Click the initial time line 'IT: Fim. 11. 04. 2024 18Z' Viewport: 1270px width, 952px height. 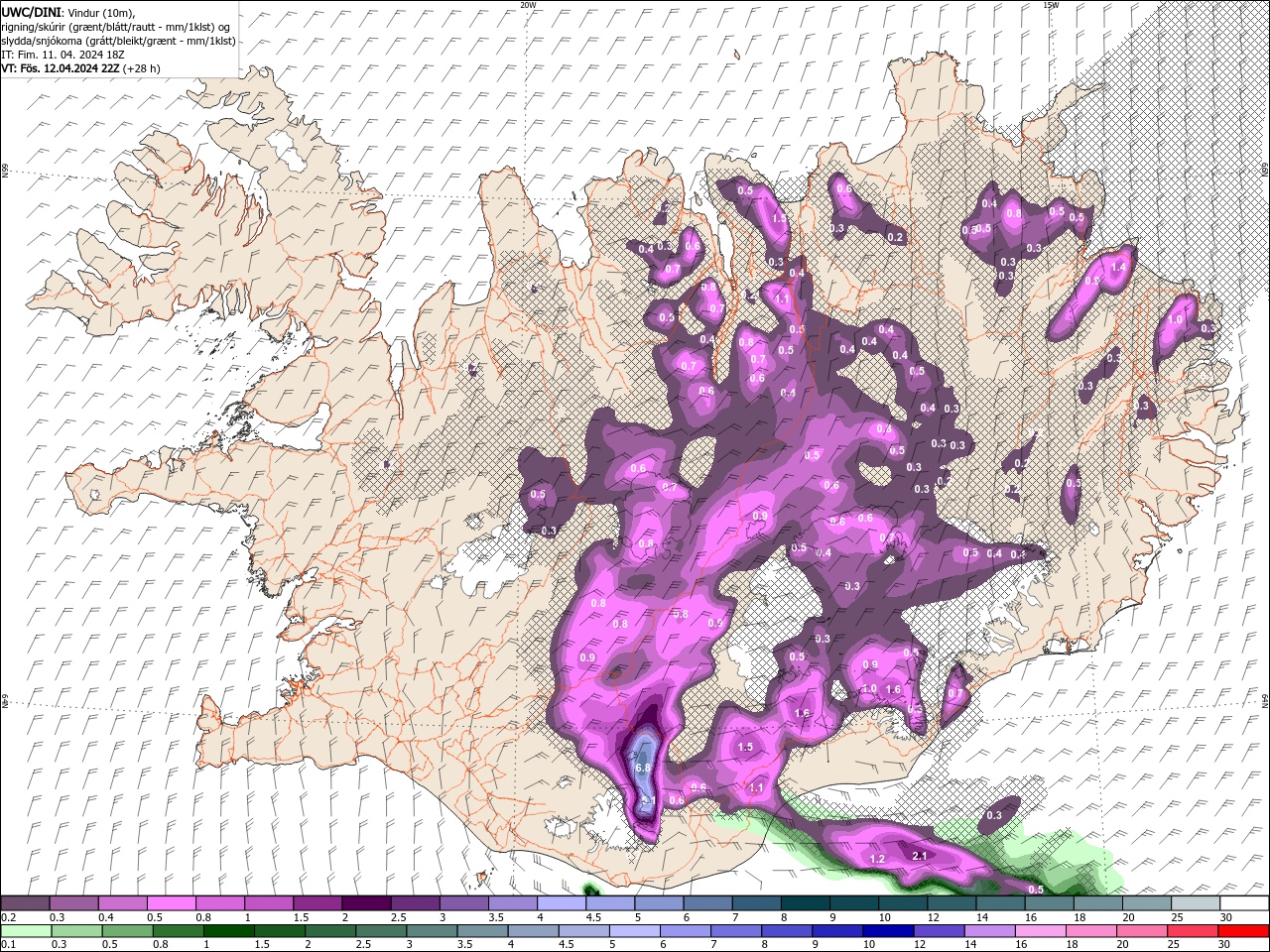(x=62, y=55)
